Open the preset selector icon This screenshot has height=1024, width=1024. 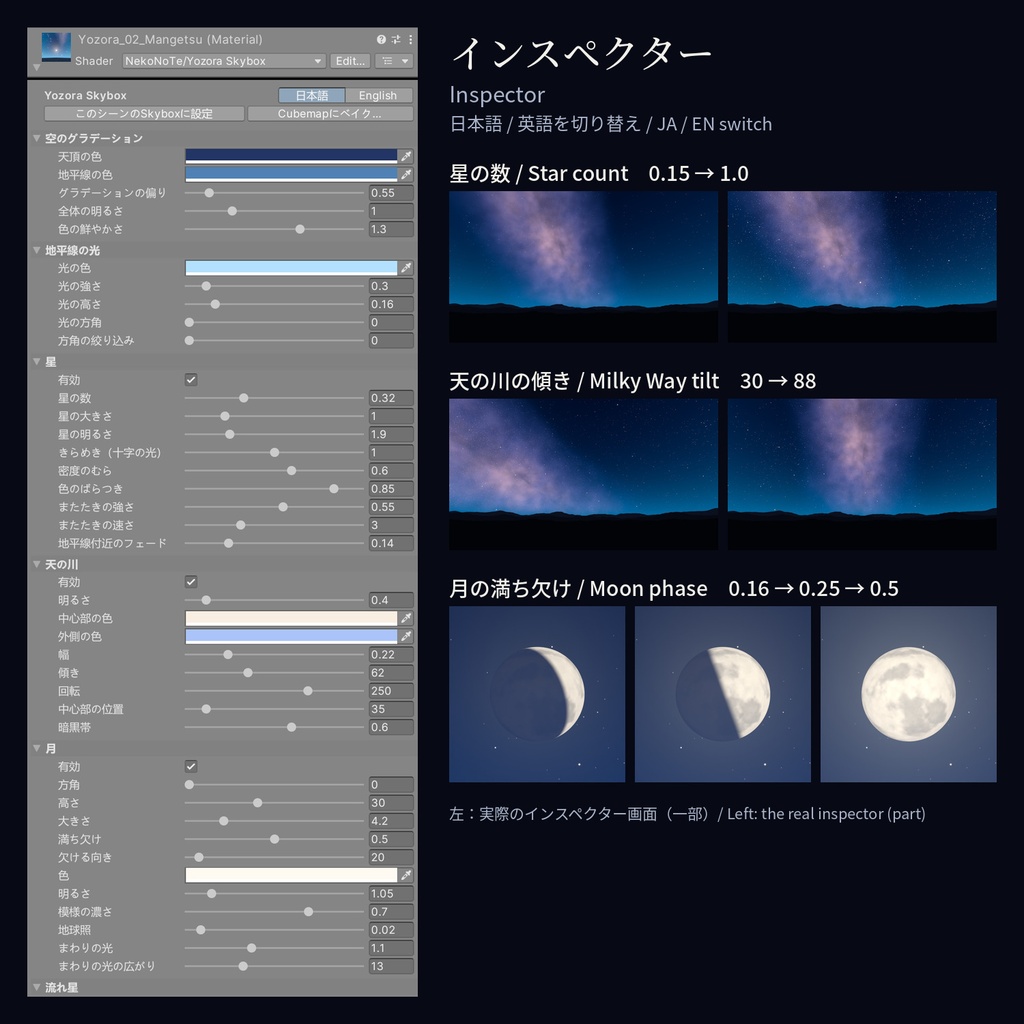point(396,39)
